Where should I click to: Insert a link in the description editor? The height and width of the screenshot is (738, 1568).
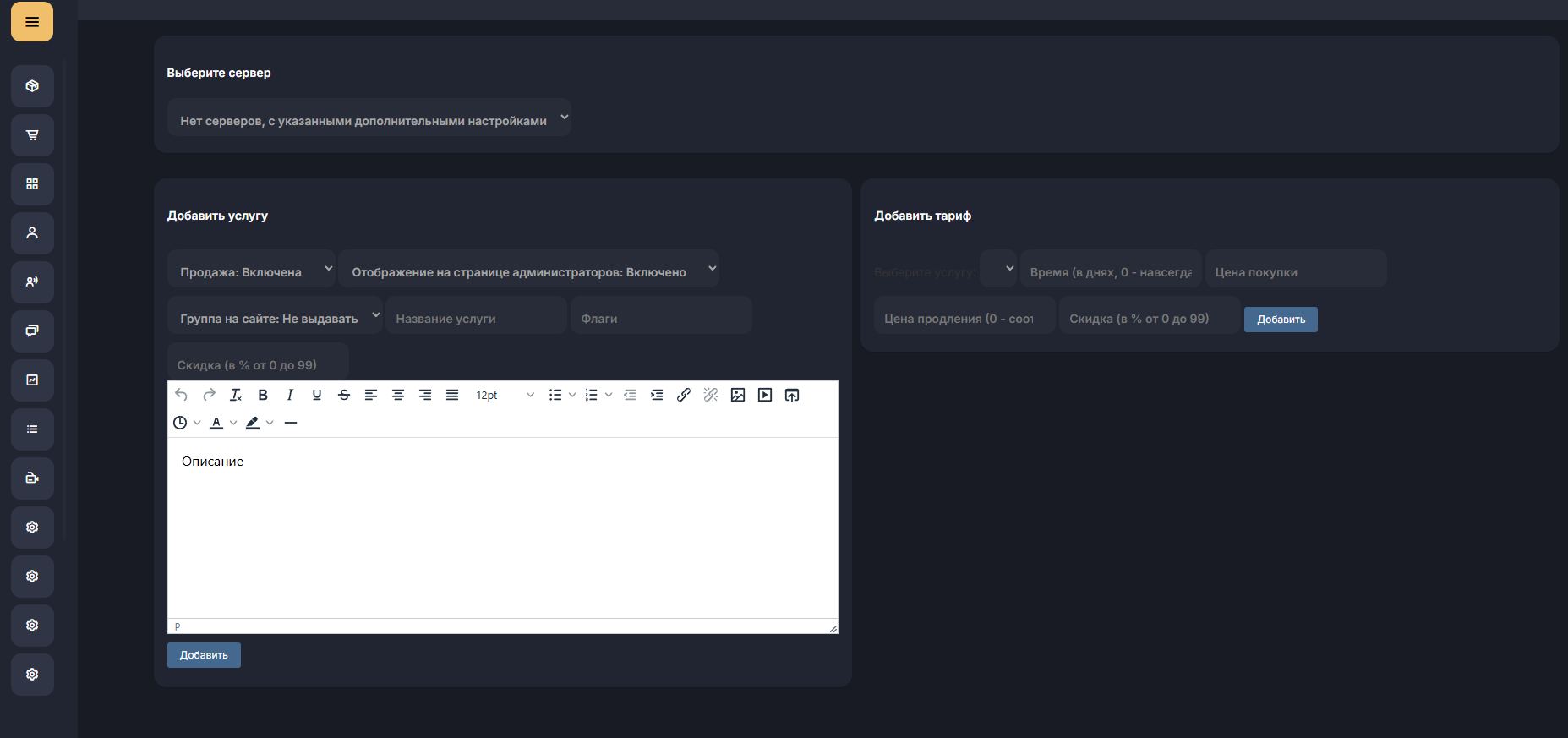tap(684, 395)
